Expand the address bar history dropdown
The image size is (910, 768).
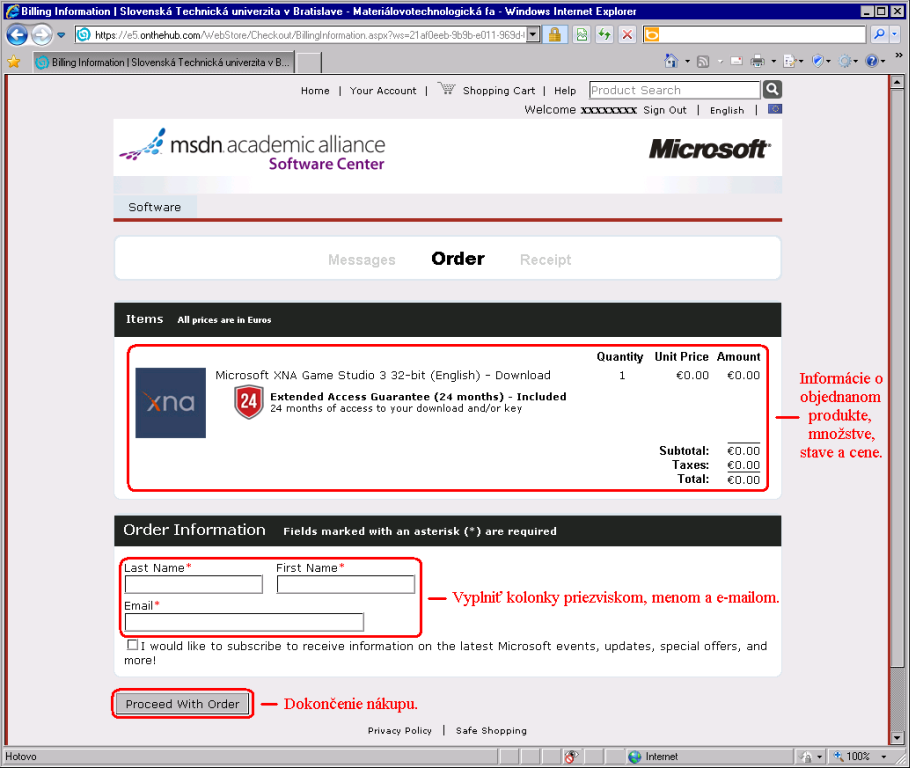tap(533, 35)
